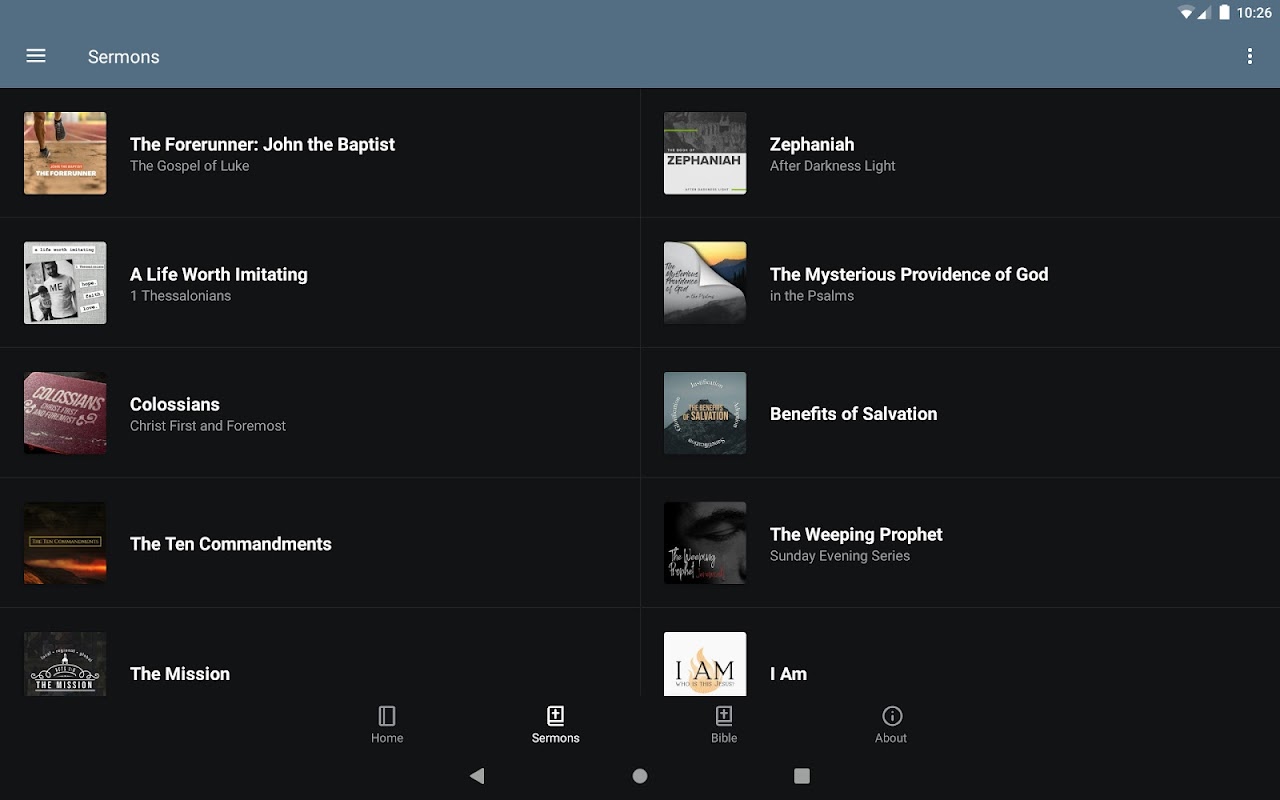Image resolution: width=1280 pixels, height=800 pixels.
Task: Open the Colossians series artwork
Action: click(65, 413)
